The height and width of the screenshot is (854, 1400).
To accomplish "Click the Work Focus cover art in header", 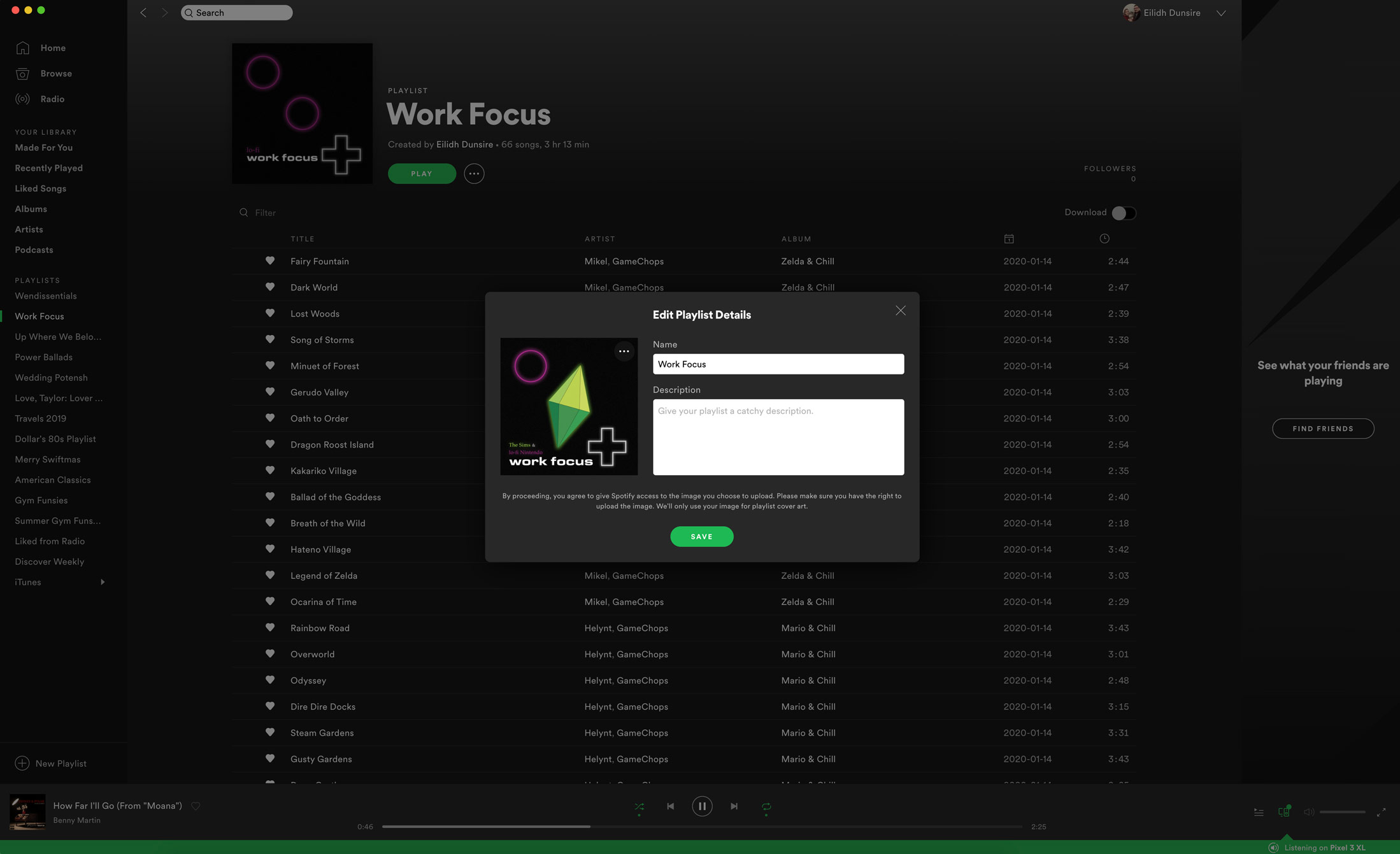I will tap(302, 113).
